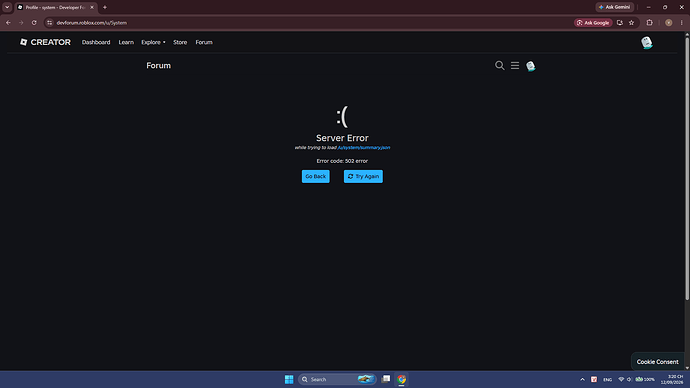This screenshot has height=388, width=690.
Task: Reload the page with refresh icon
Action: (x=34, y=22)
